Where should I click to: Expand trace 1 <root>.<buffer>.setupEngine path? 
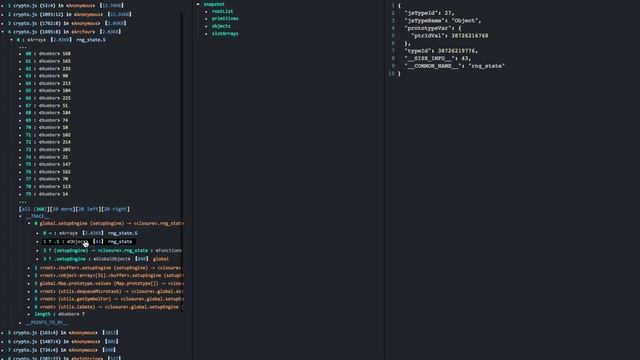29,268
